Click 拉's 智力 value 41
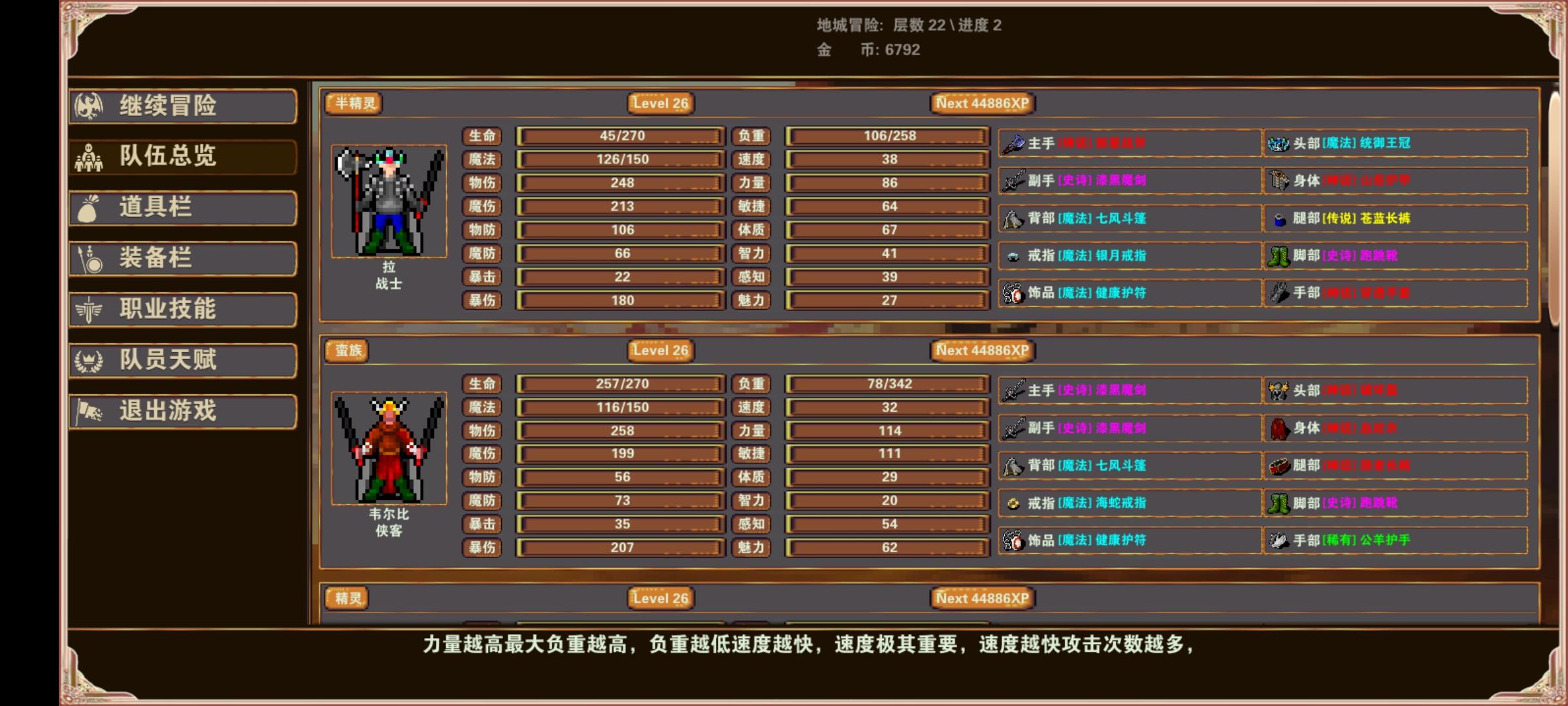 click(x=889, y=254)
